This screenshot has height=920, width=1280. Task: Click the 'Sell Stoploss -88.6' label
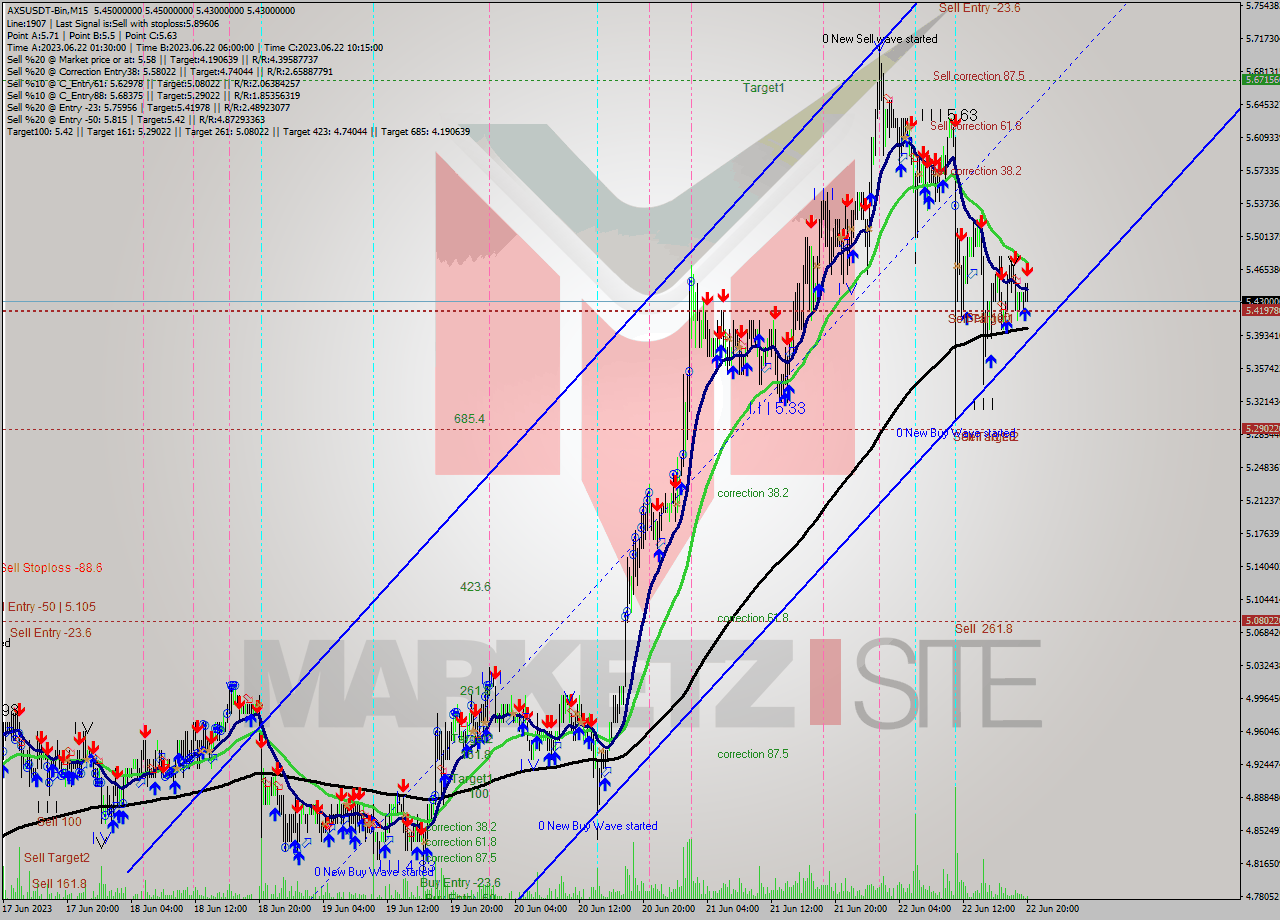tap(52, 568)
